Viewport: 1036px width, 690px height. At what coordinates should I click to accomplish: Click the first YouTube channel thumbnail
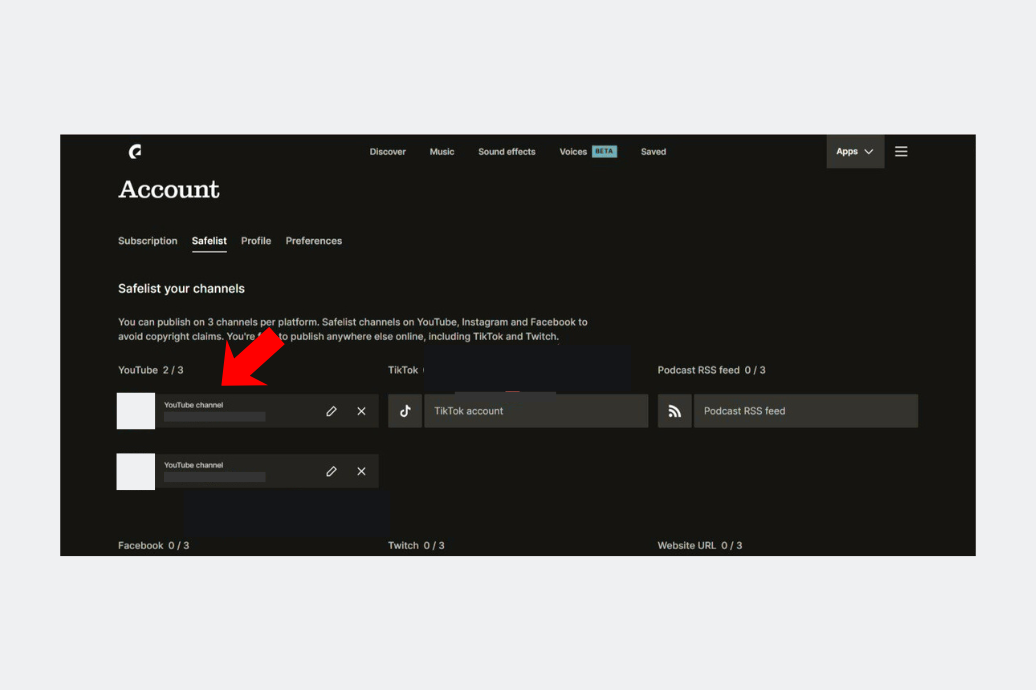click(136, 411)
